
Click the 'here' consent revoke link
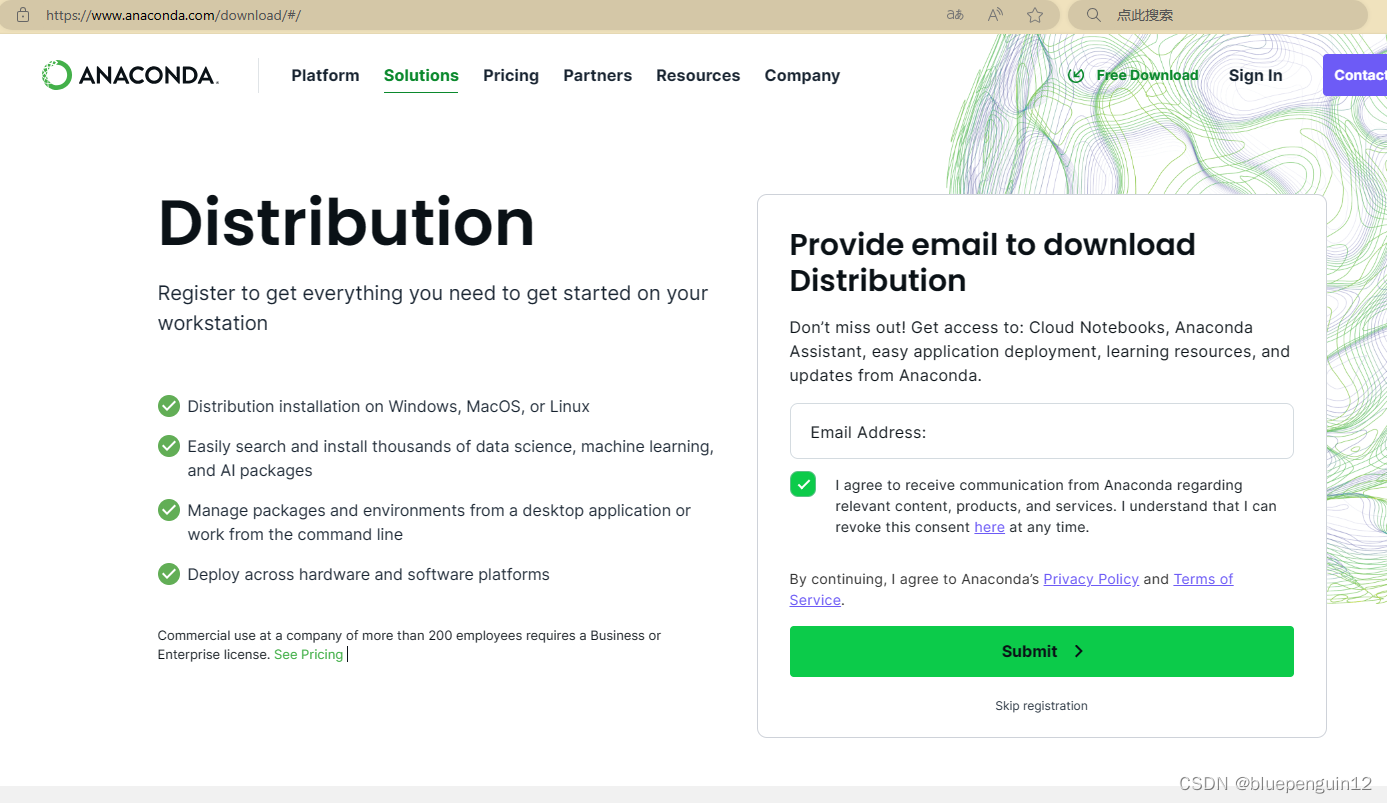pyautogui.click(x=989, y=527)
